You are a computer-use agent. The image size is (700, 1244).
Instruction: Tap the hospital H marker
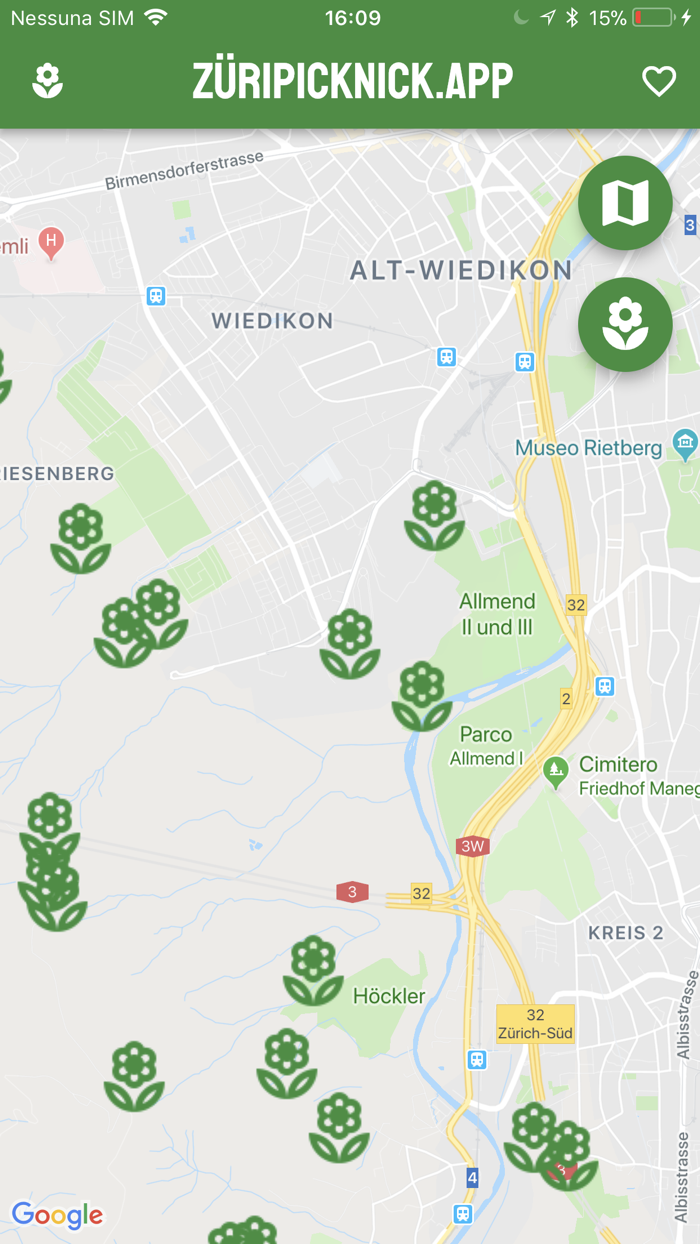click(50, 241)
